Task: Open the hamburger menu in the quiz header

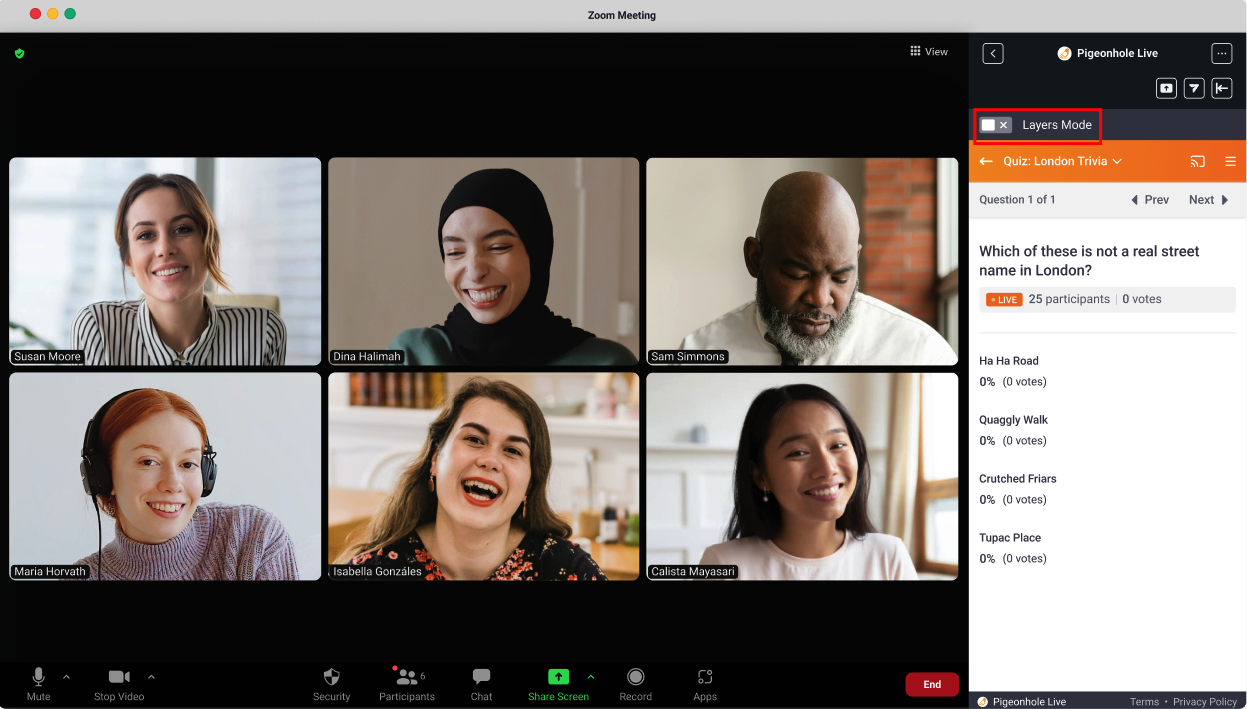Action: click(x=1230, y=161)
